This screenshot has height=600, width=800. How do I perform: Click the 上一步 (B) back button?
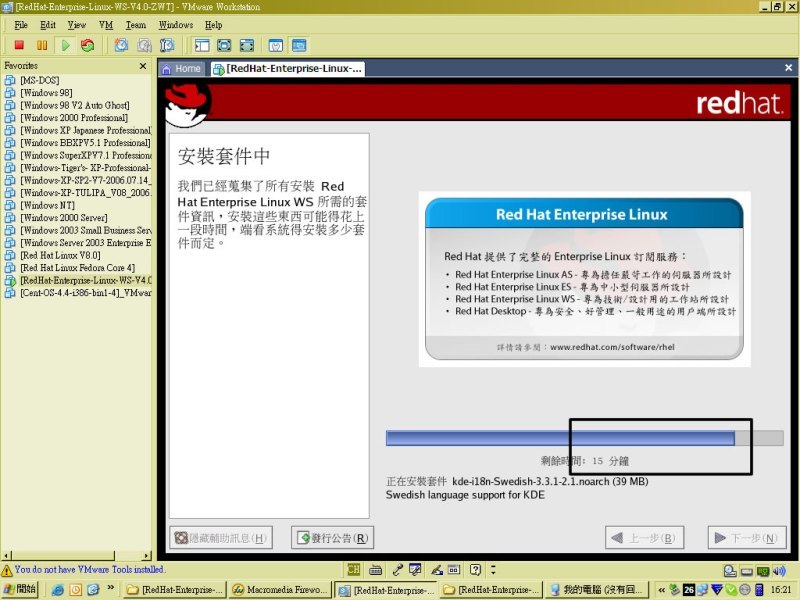click(x=644, y=538)
